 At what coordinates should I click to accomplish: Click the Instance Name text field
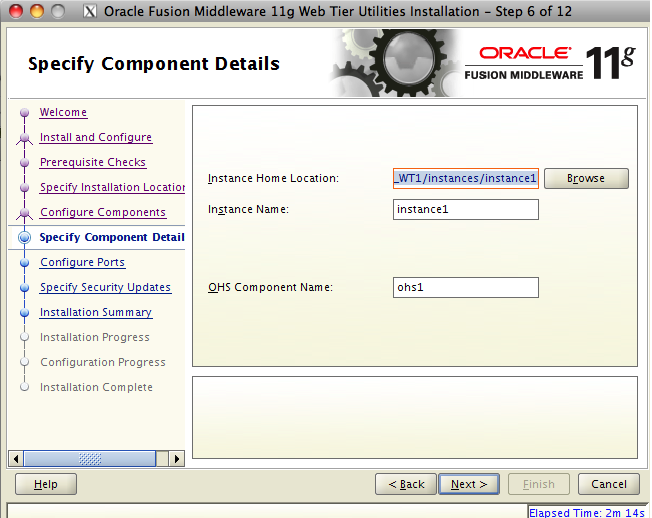pos(466,209)
